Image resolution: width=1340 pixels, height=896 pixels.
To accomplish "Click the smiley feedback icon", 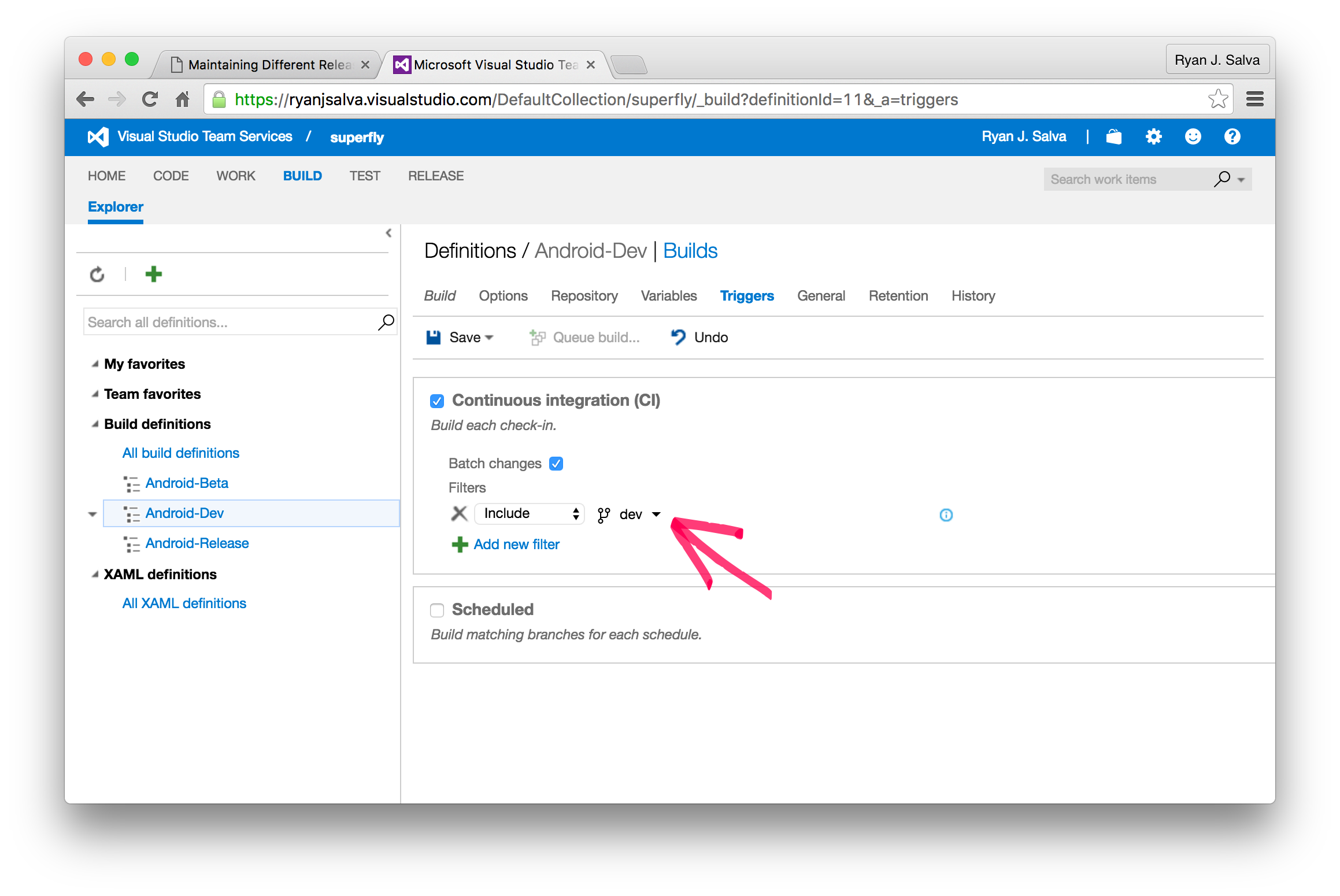I will 1193,136.
